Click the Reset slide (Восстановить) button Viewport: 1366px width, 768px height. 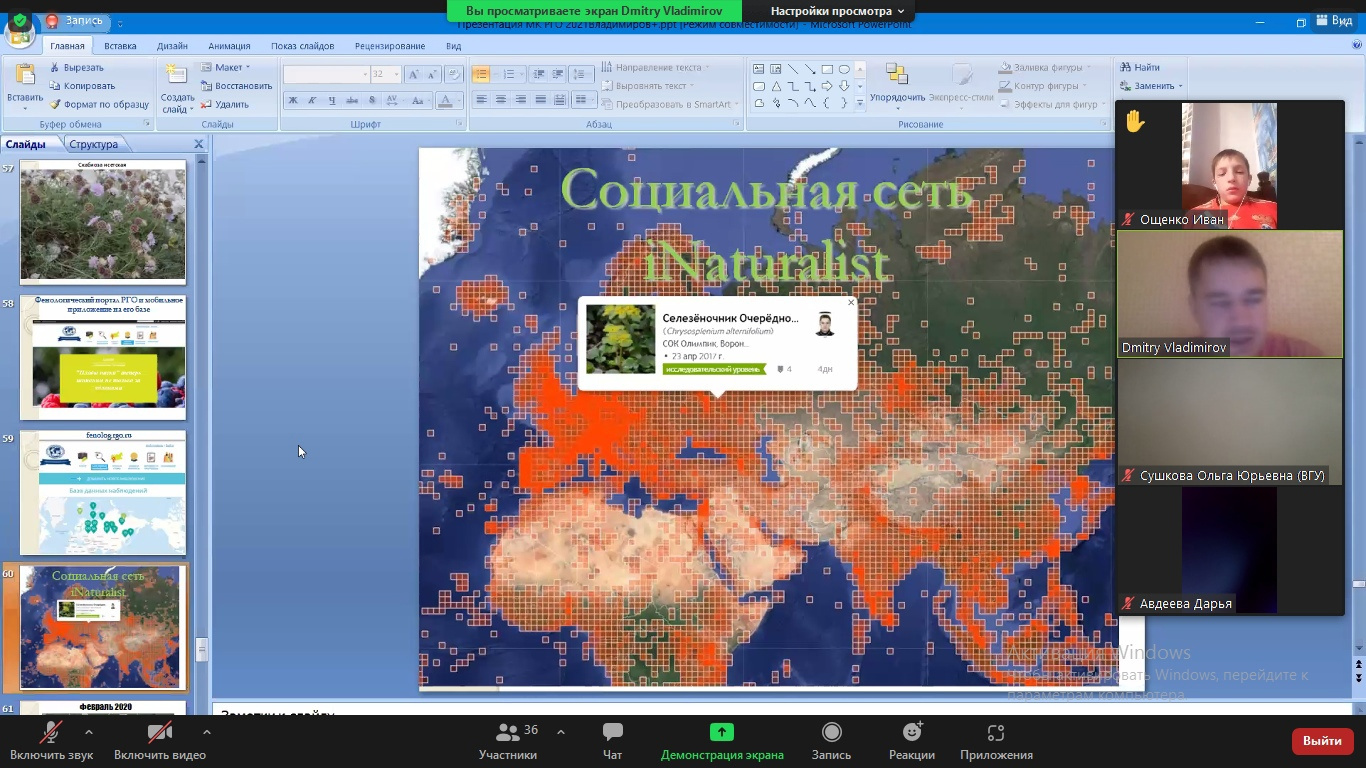236,86
